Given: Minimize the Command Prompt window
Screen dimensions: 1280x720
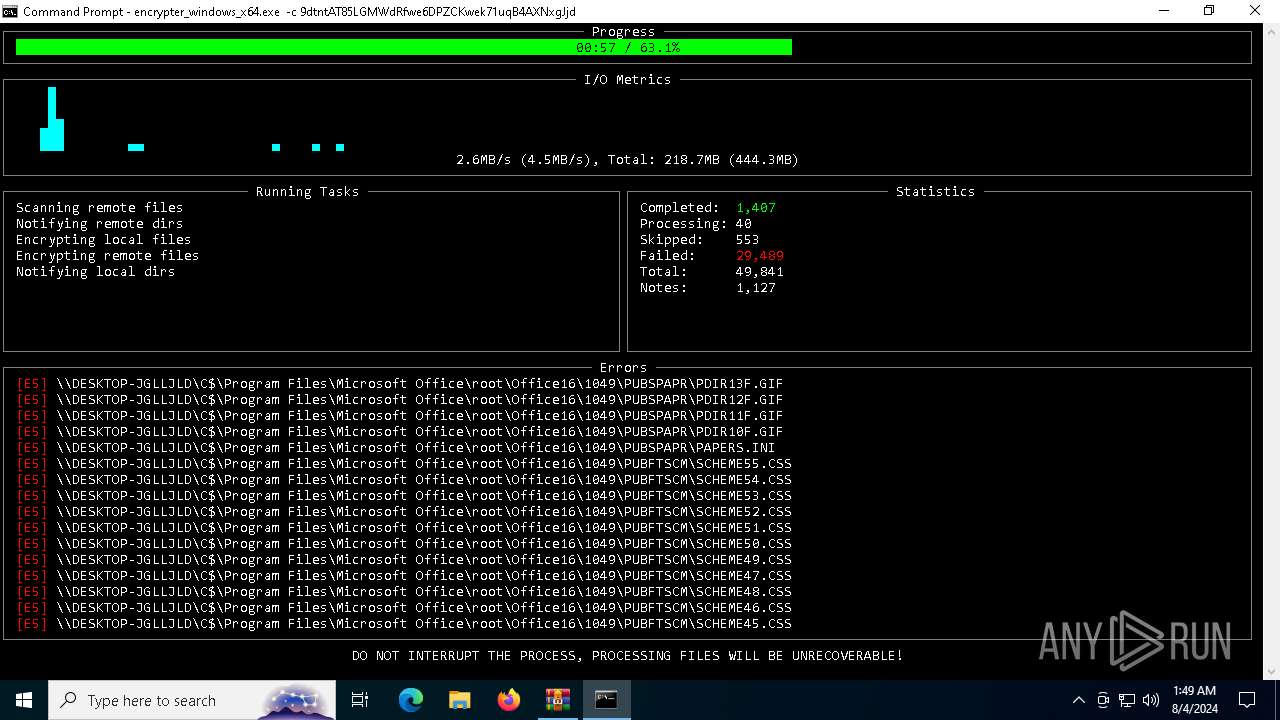Looking at the screenshot, I should click(x=1164, y=11).
